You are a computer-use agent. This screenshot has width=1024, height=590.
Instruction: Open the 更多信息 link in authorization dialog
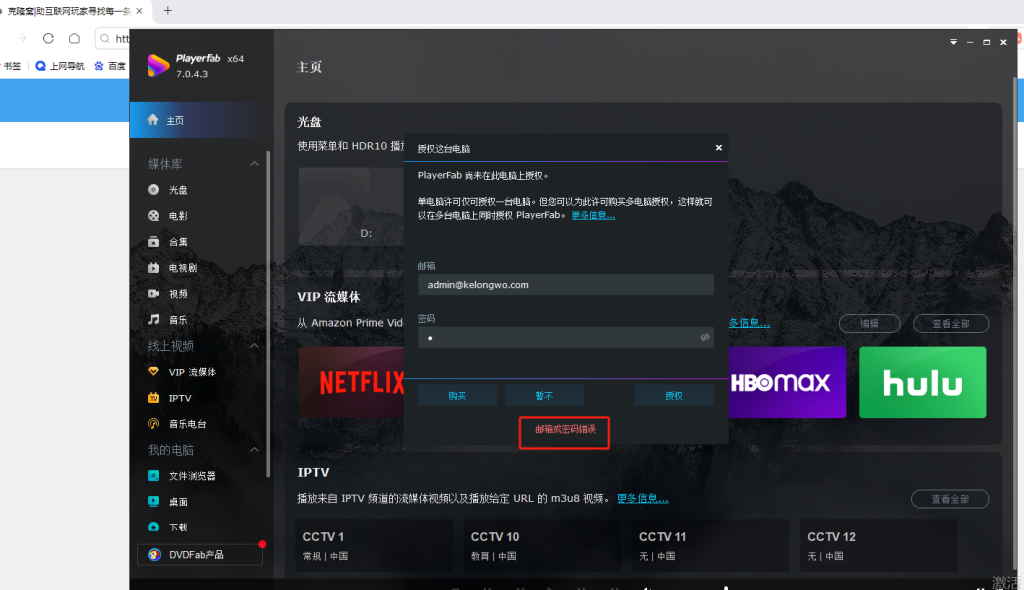coord(593,215)
